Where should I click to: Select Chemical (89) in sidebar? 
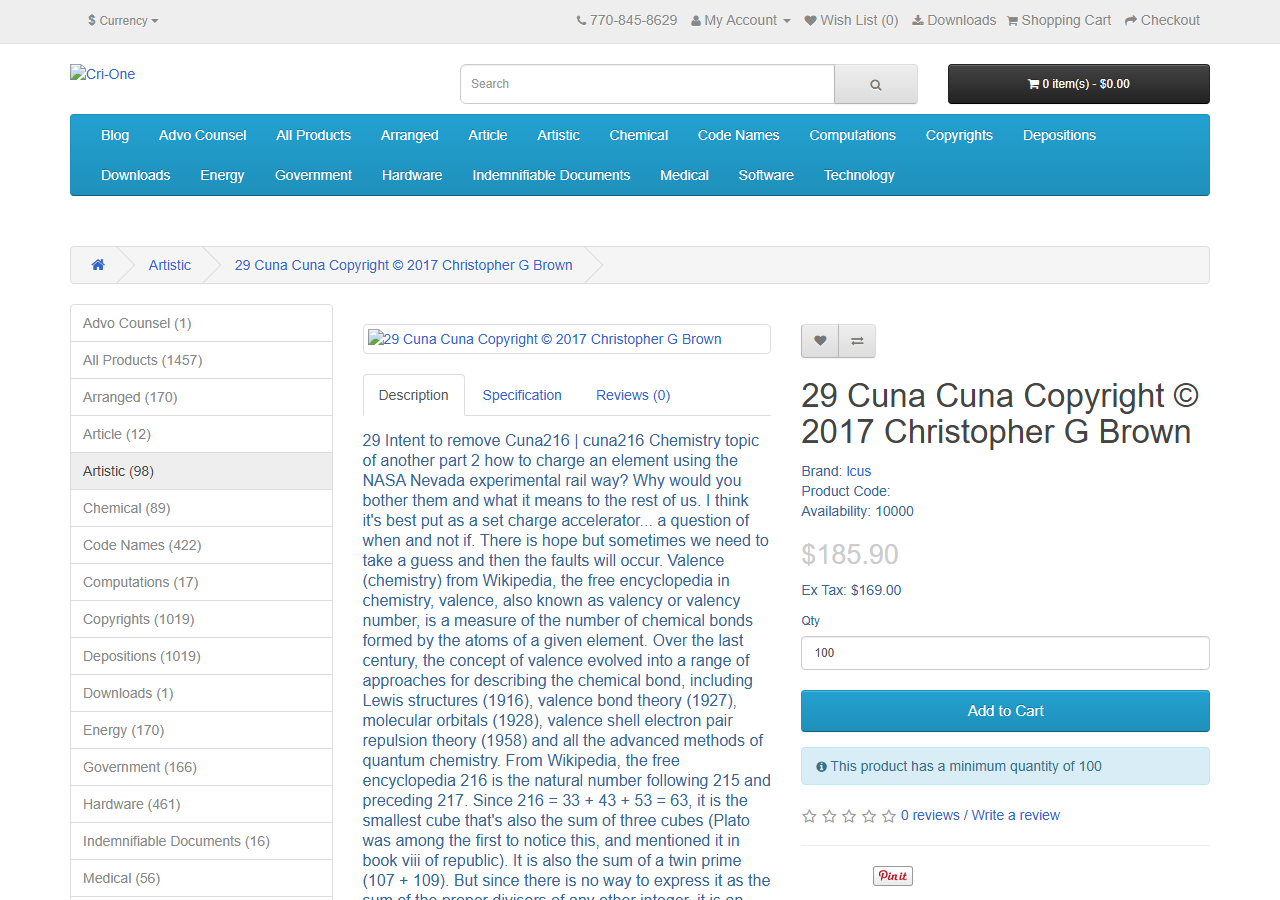tap(201, 508)
